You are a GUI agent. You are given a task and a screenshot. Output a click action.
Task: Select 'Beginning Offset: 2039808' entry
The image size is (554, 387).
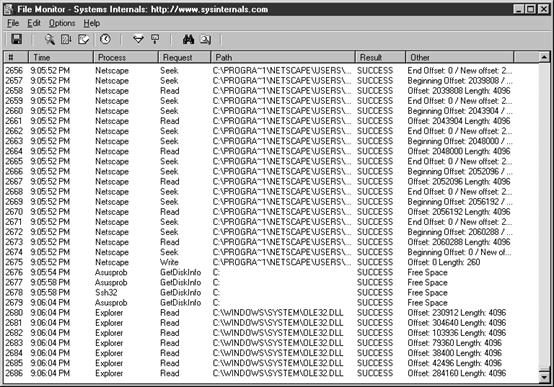460,81
